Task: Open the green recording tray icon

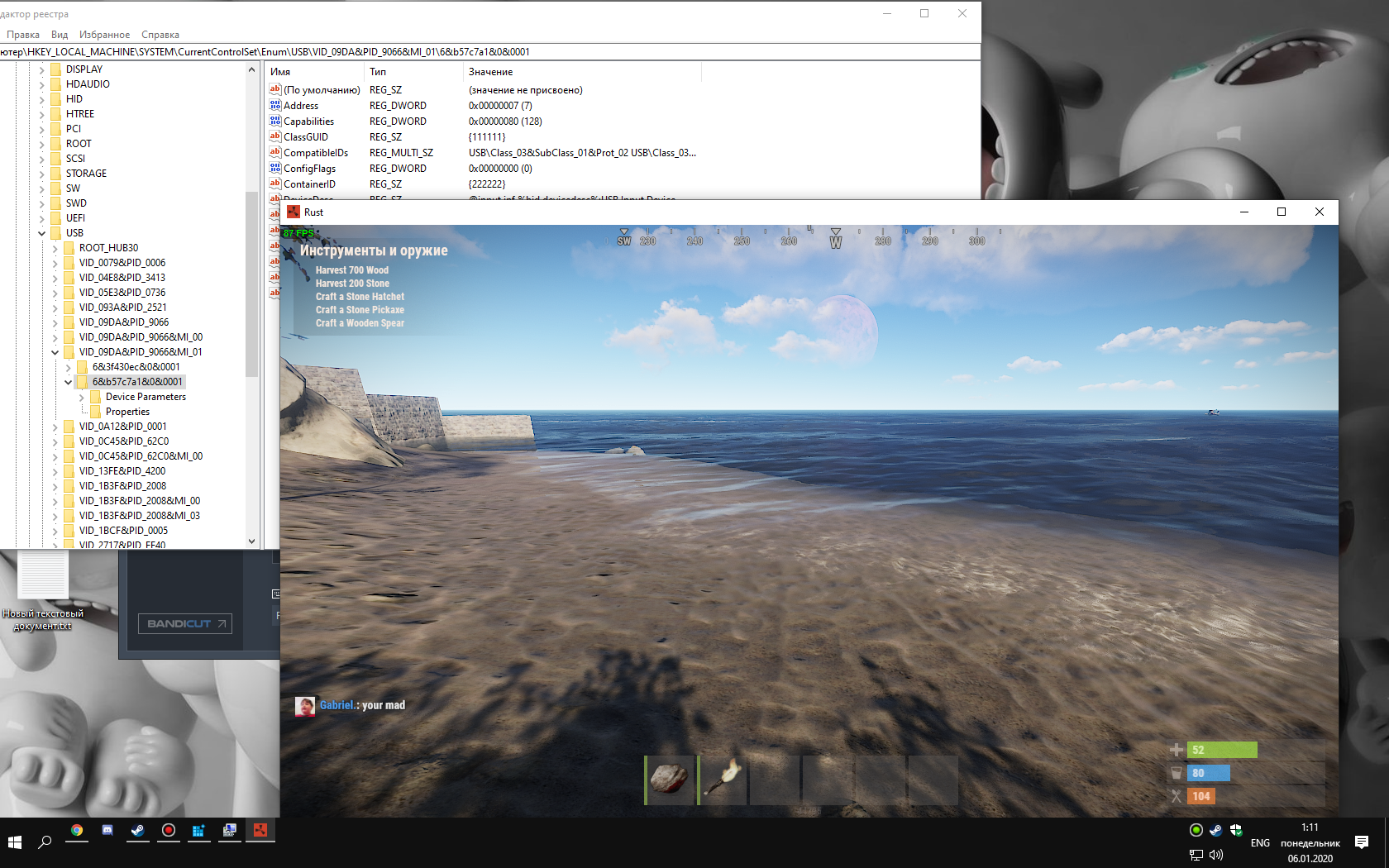Action: [x=1196, y=830]
